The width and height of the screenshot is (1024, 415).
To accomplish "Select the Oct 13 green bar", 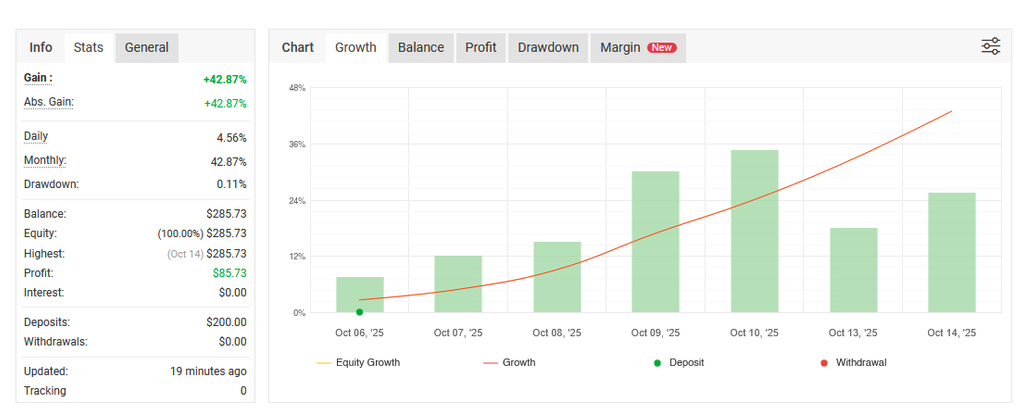I will tap(853, 270).
